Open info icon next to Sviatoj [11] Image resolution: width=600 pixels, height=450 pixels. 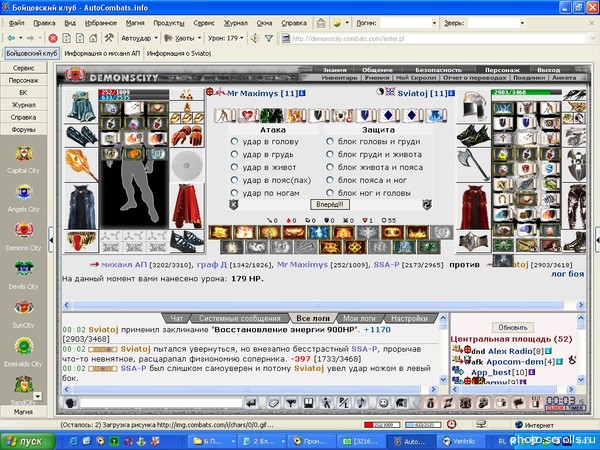pos(452,93)
